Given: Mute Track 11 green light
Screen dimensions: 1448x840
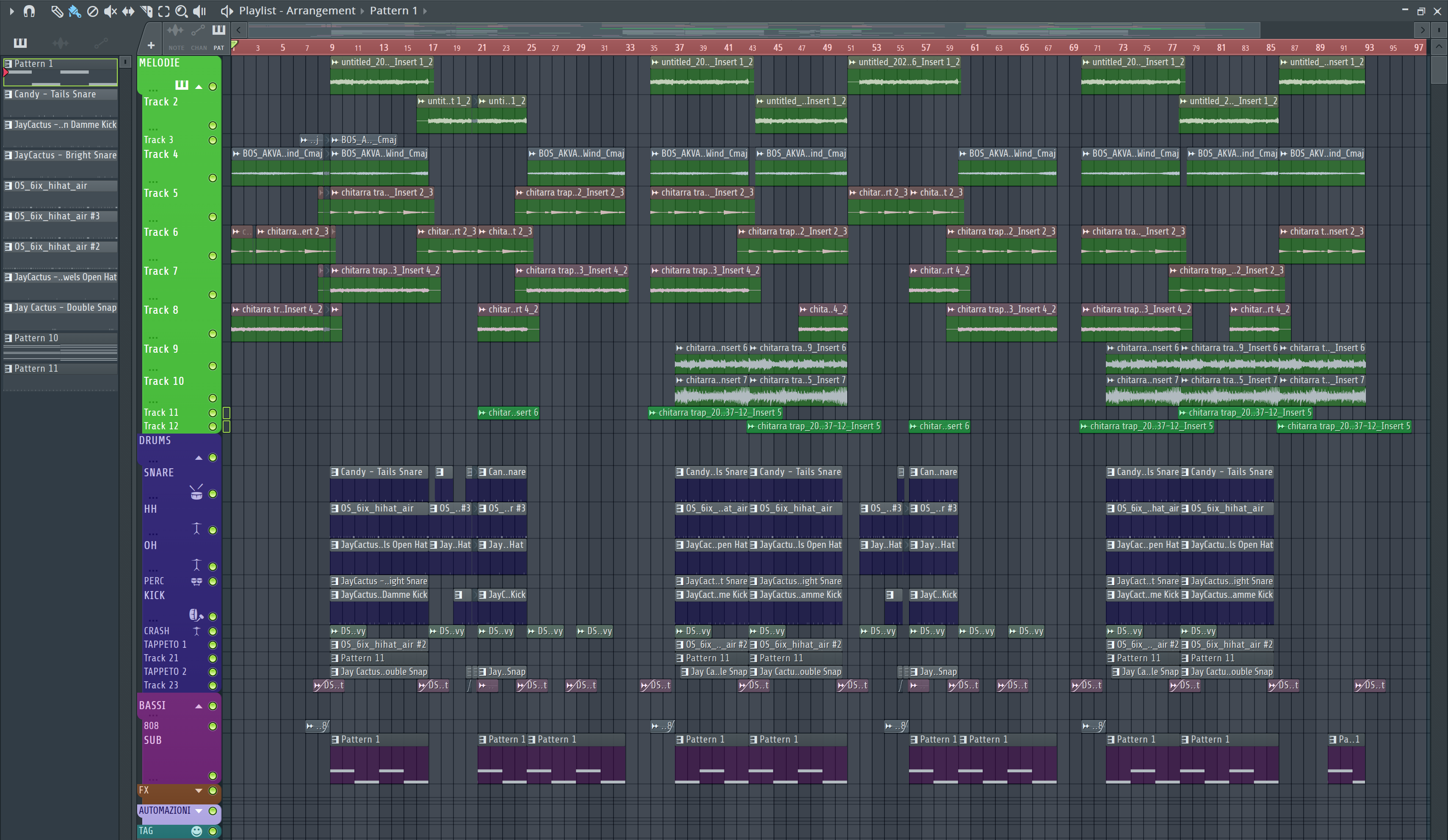Looking at the screenshot, I should (213, 412).
